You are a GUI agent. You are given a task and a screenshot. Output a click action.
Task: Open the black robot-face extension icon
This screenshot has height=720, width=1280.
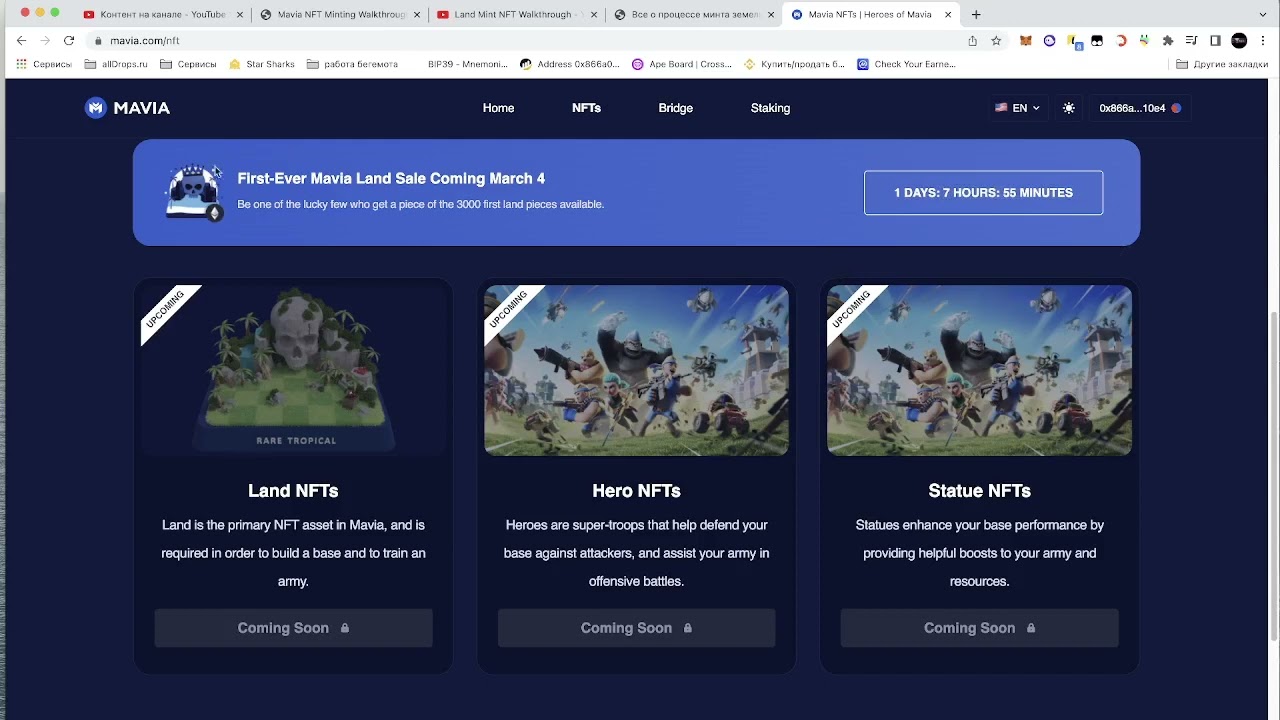[1097, 41]
